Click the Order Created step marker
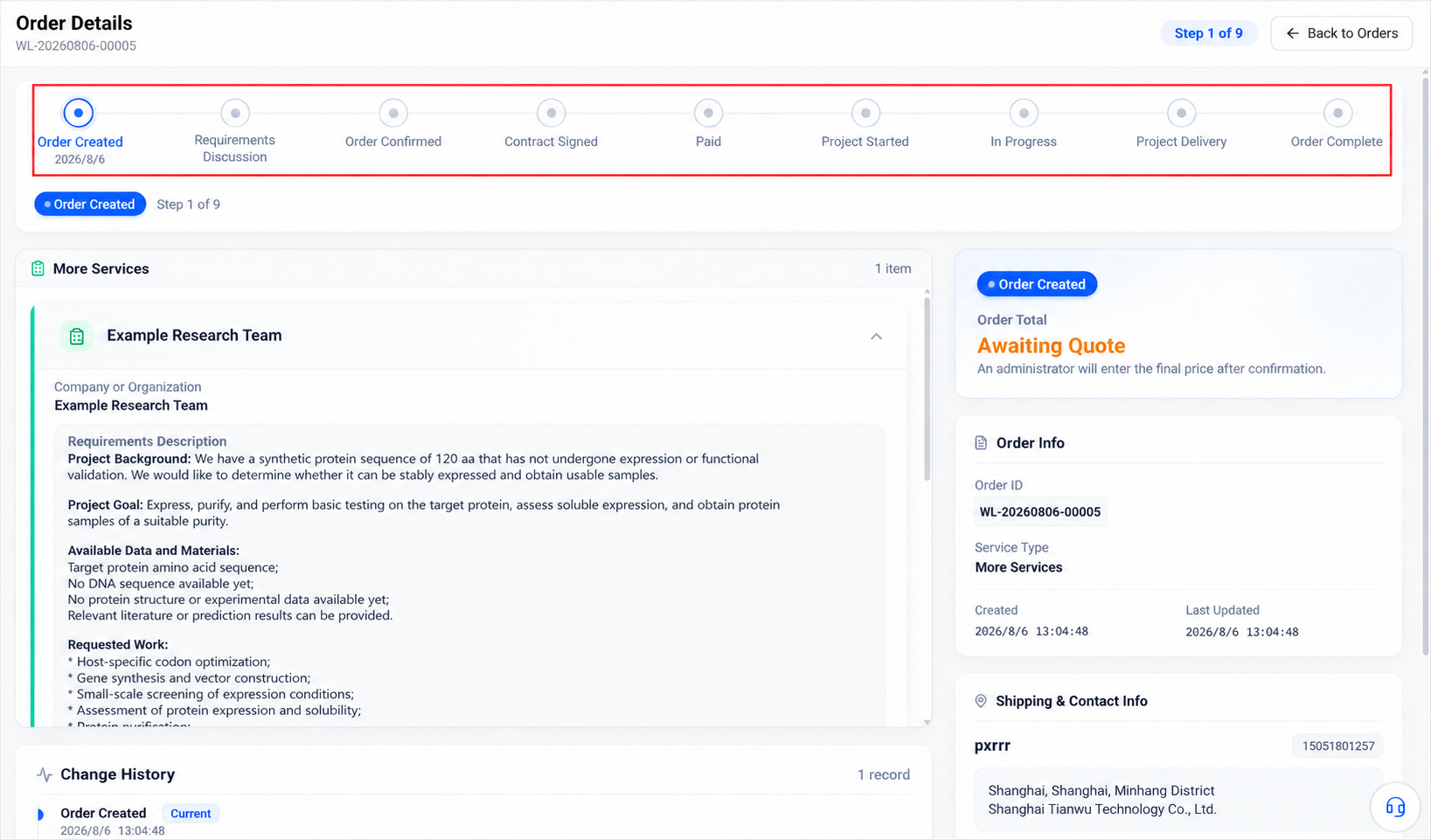This screenshot has width=1431, height=840. click(79, 113)
